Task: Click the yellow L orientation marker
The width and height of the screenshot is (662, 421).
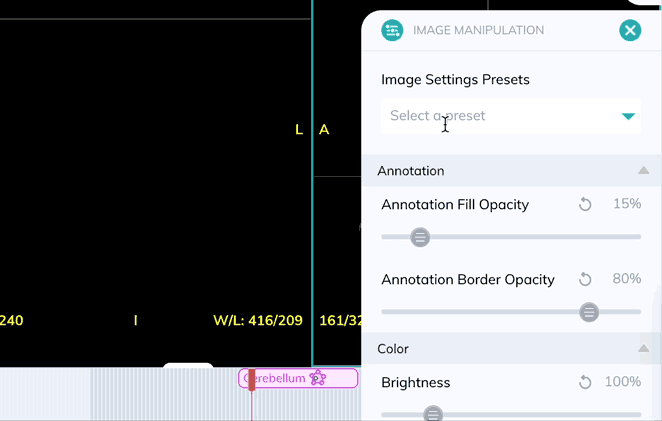Action: pyautogui.click(x=299, y=130)
